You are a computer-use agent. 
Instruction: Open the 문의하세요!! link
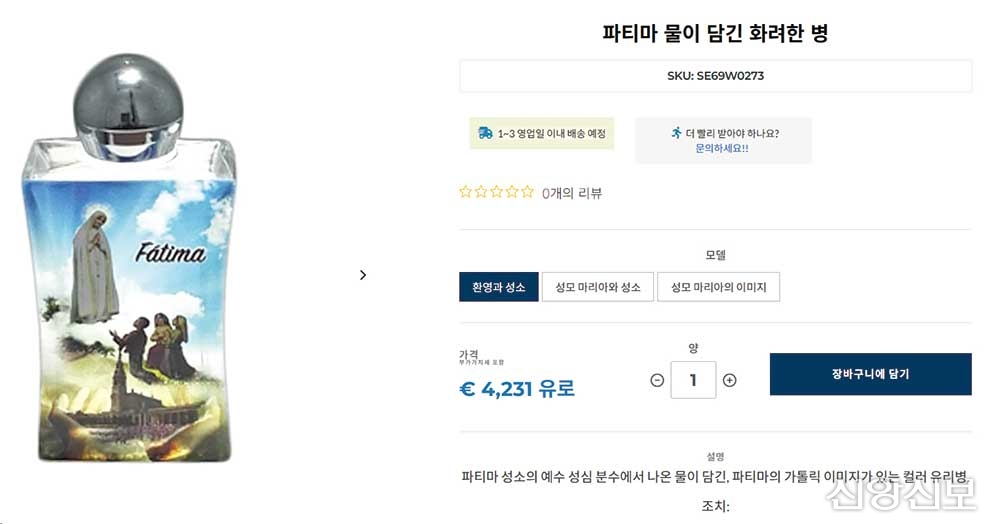point(722,148)
